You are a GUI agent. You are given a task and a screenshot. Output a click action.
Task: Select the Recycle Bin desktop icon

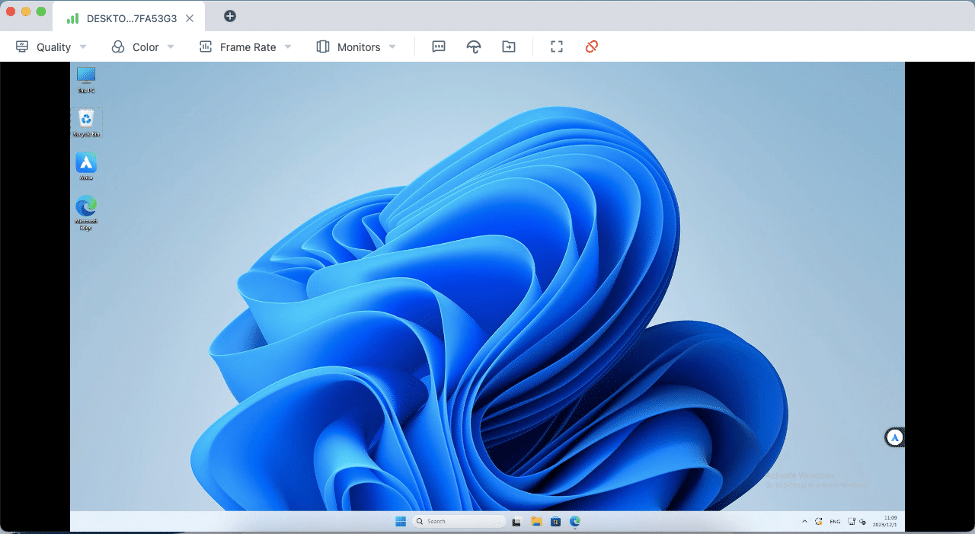86,123
